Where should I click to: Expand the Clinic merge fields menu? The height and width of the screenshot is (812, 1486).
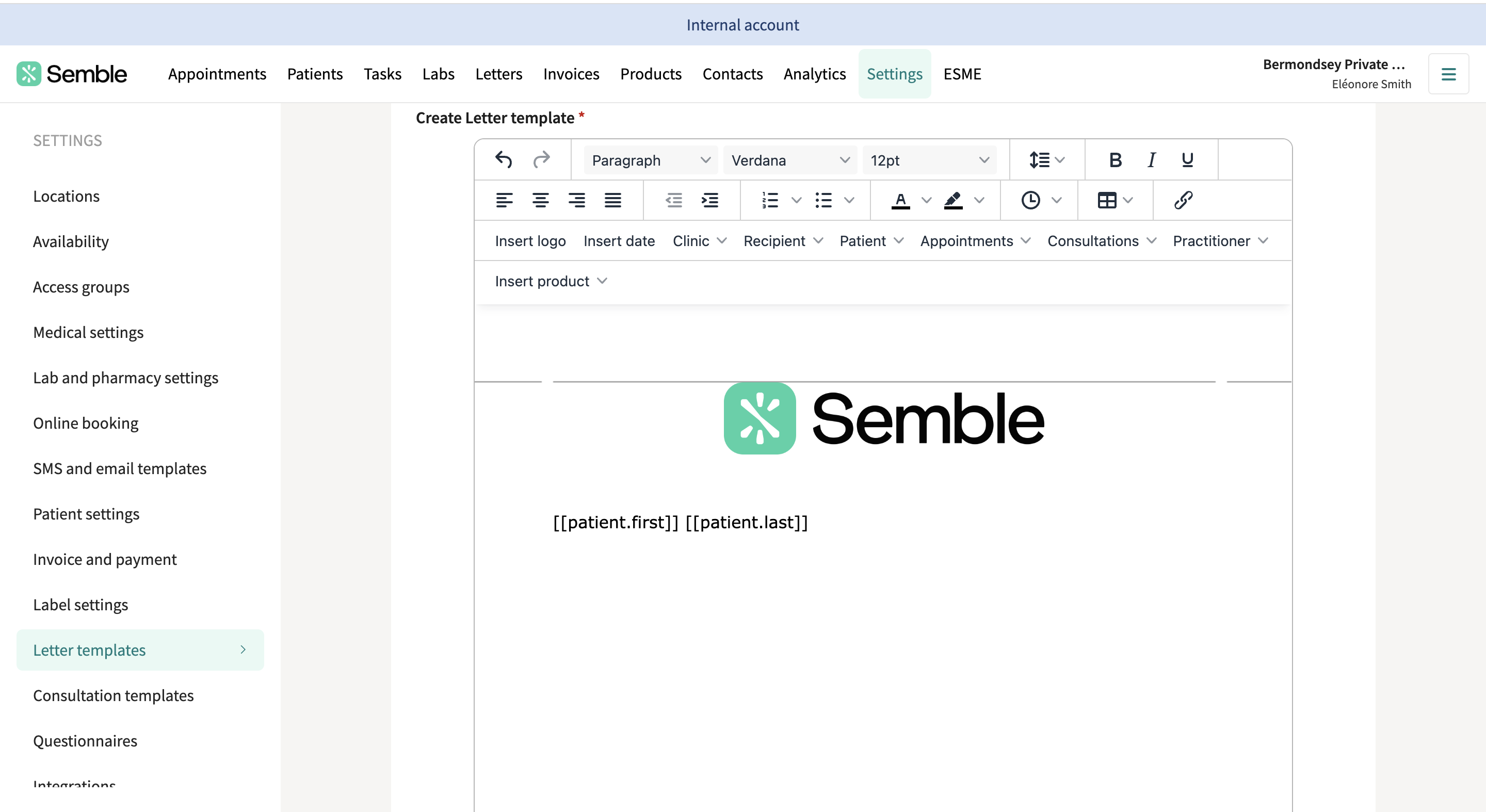coord(699,240)
